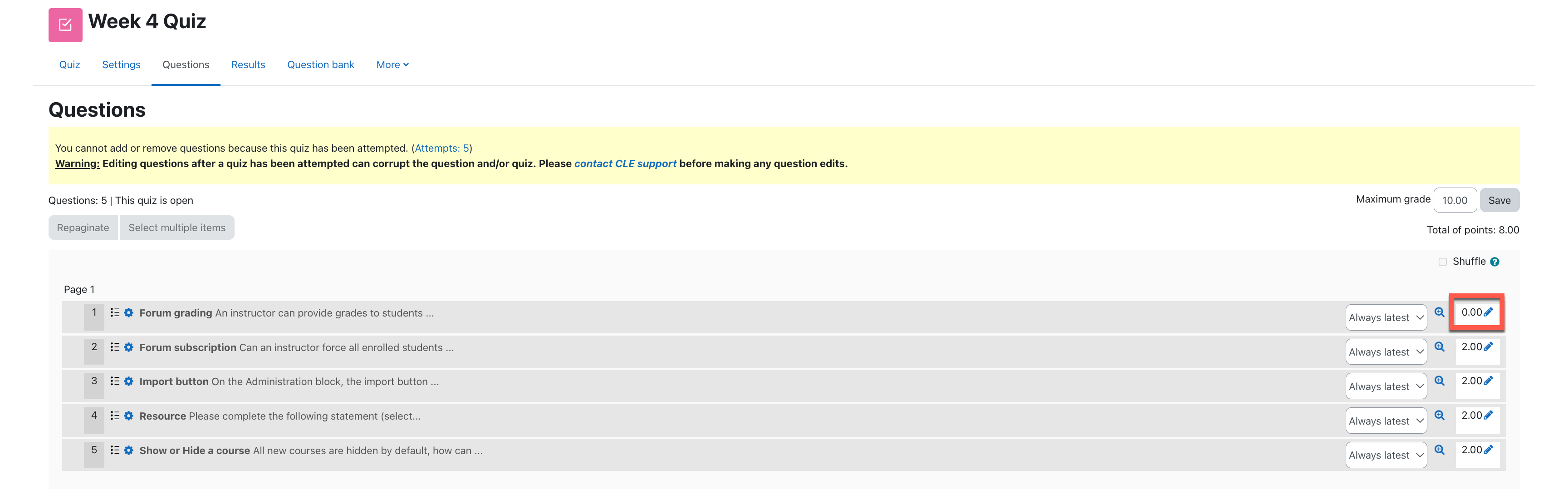Open the Question bank tab

(320, 64)
